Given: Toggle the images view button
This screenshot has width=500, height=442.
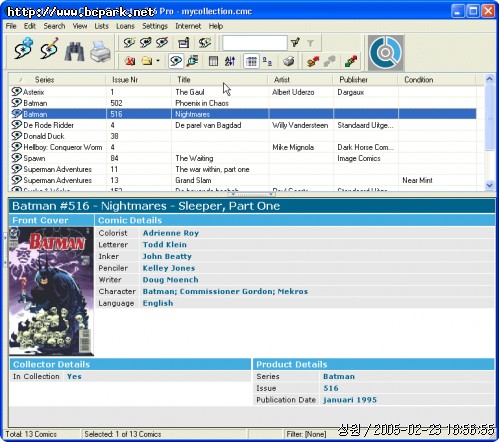Looking at the screenshot, I should point(267,61).
